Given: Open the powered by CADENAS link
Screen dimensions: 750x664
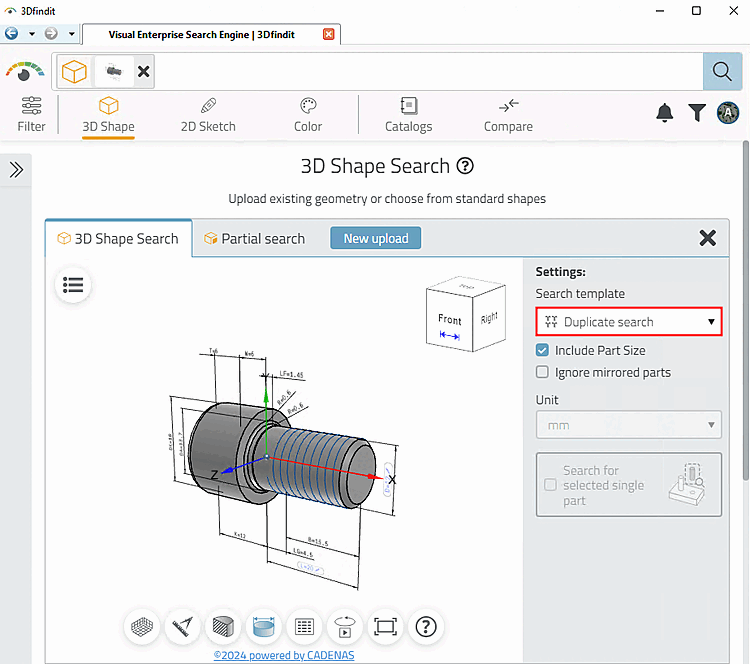Looking at the screenshot, I should tap(284, 656).
